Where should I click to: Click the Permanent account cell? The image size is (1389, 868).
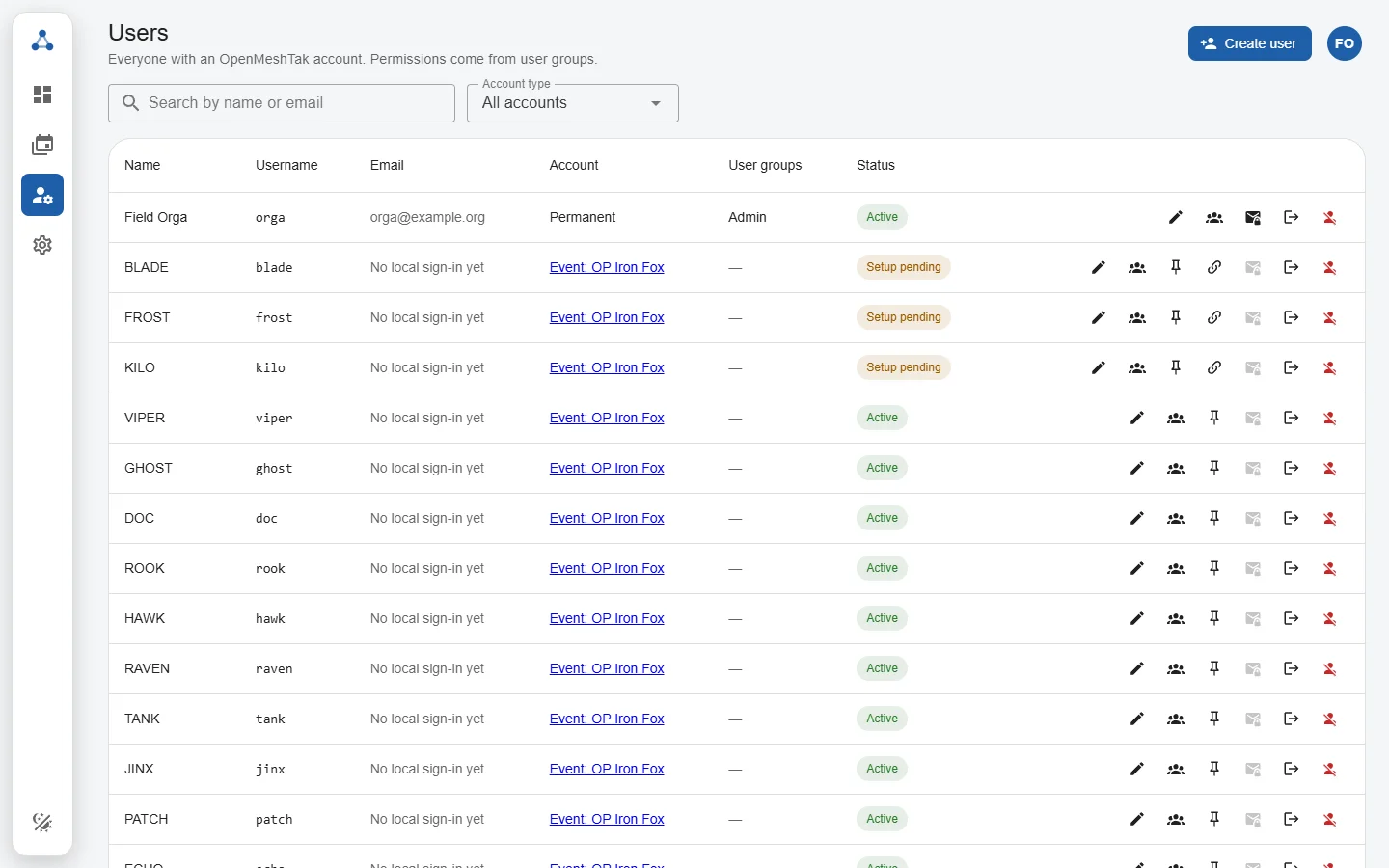pos(583,217)
